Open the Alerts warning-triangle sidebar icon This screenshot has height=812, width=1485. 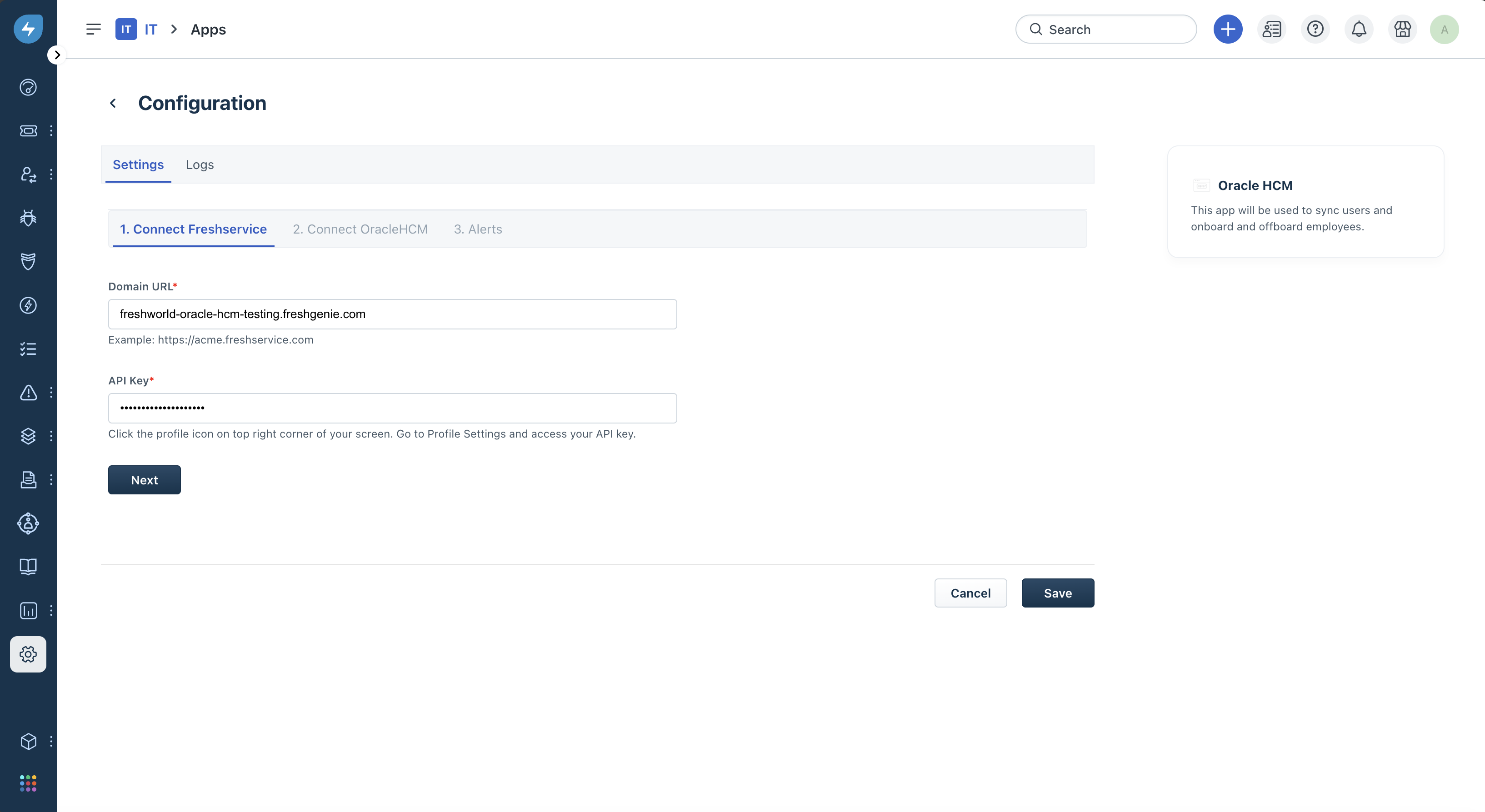(x=28, y=393)
